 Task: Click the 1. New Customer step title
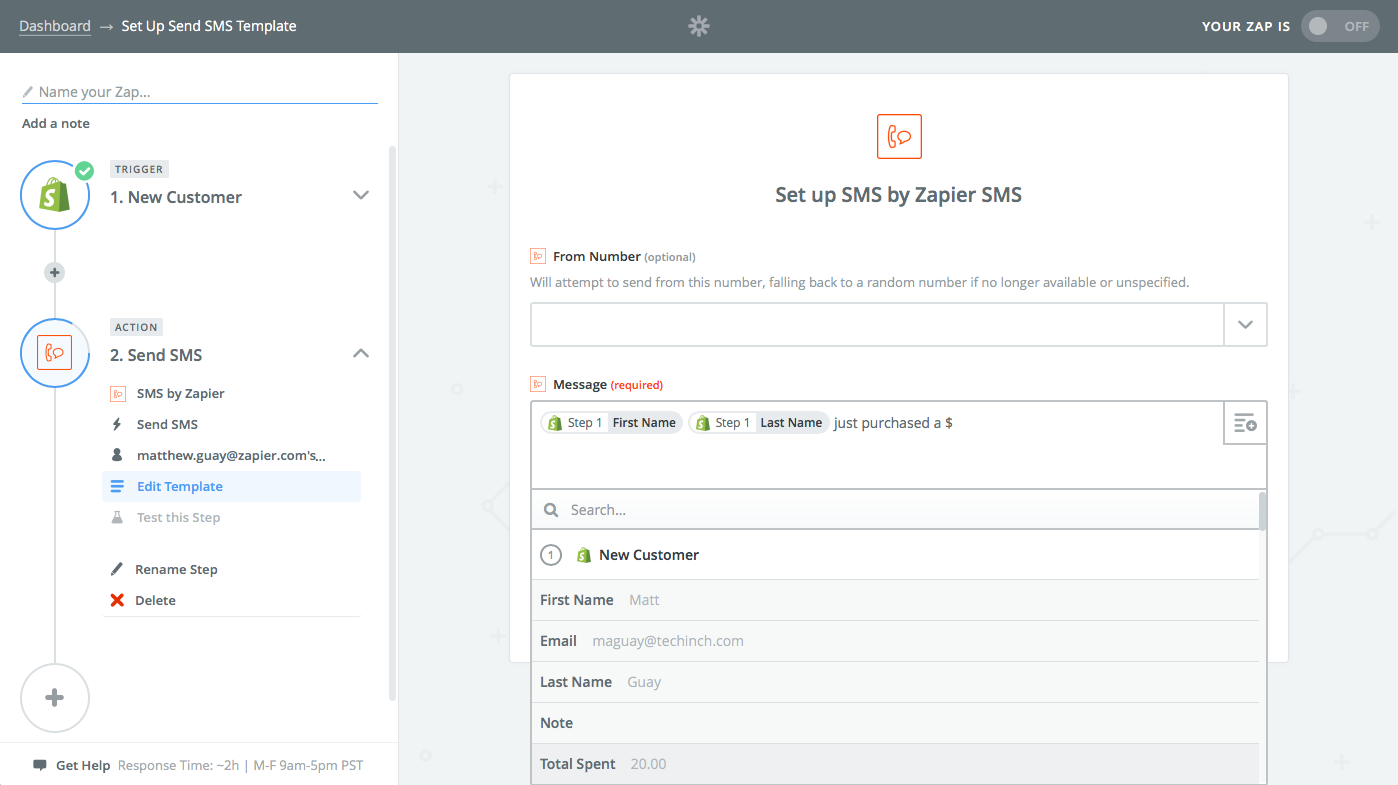coord(176,198)
